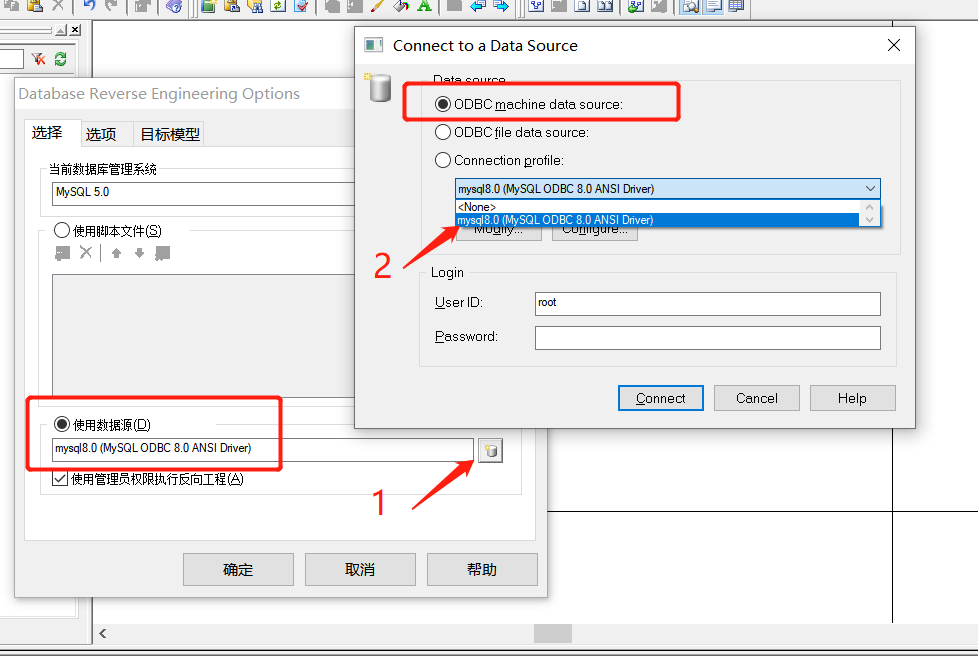The image size is (978, 658).
Task: Select 使用脚本文件(S) radio button
Action: (61, 230)
